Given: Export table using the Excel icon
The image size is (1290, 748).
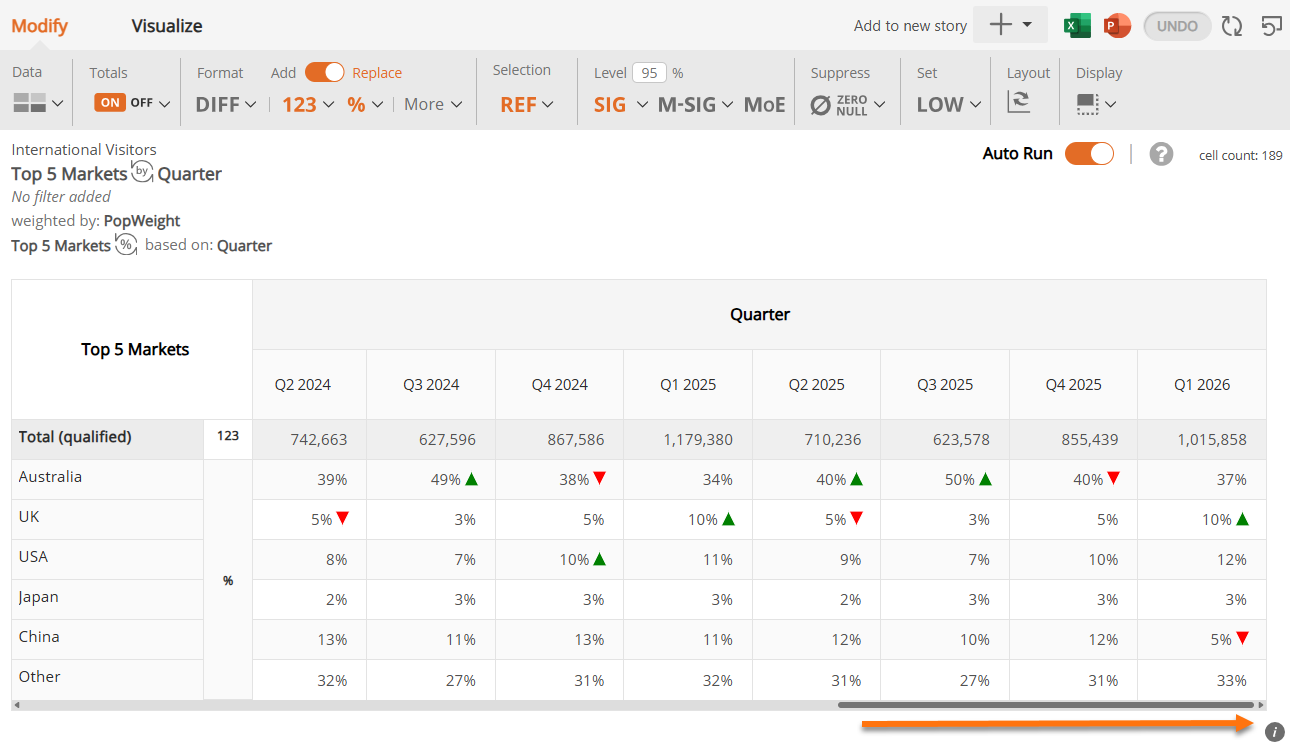Looking at the screenshot, I should coord(1077,26).
